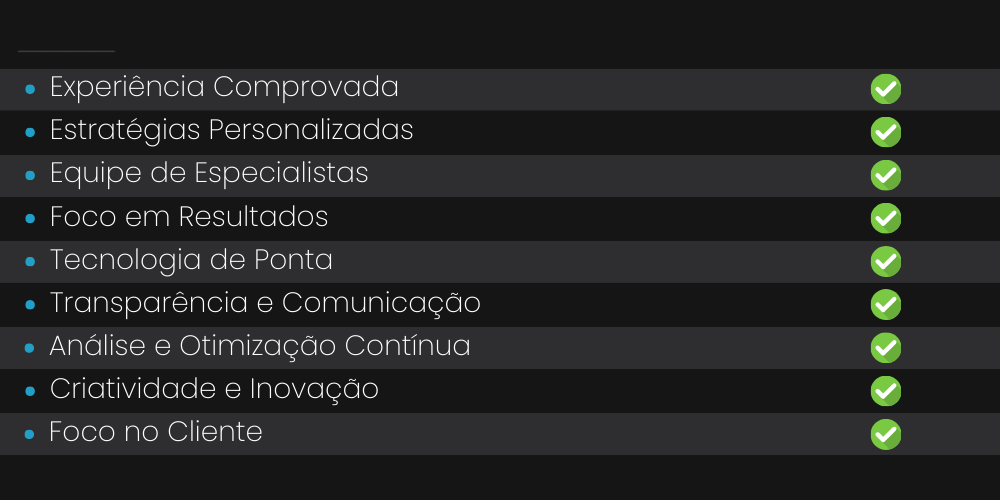Viewport: 1000px width, 500px height.
Task: Click green checkmark beside Tecnologia de Ponta
Action: point(886,261)
